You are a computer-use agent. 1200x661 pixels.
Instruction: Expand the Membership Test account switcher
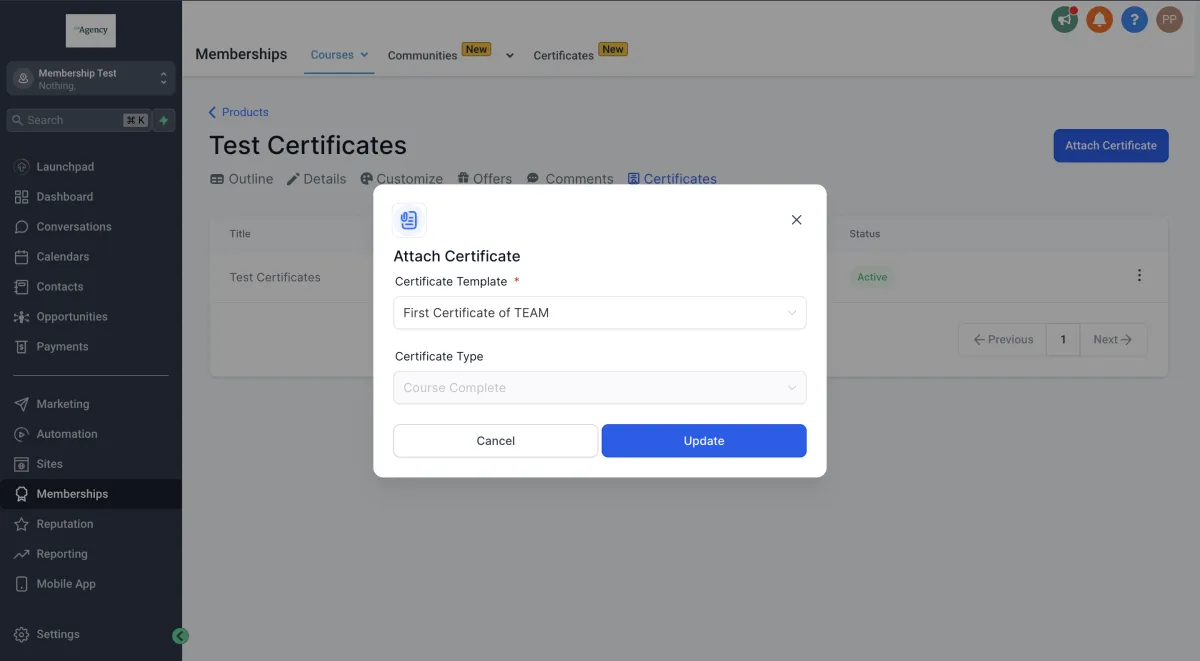tap(91, 79)
